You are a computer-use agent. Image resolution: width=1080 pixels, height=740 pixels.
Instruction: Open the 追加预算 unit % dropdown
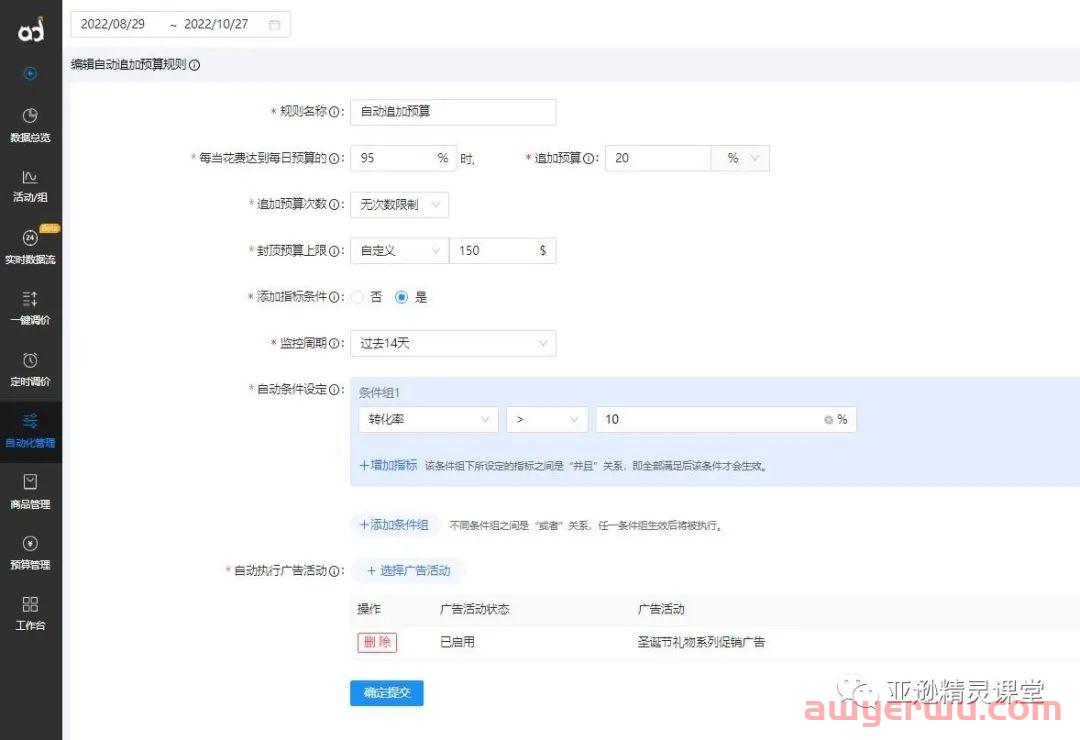point(740,158)
